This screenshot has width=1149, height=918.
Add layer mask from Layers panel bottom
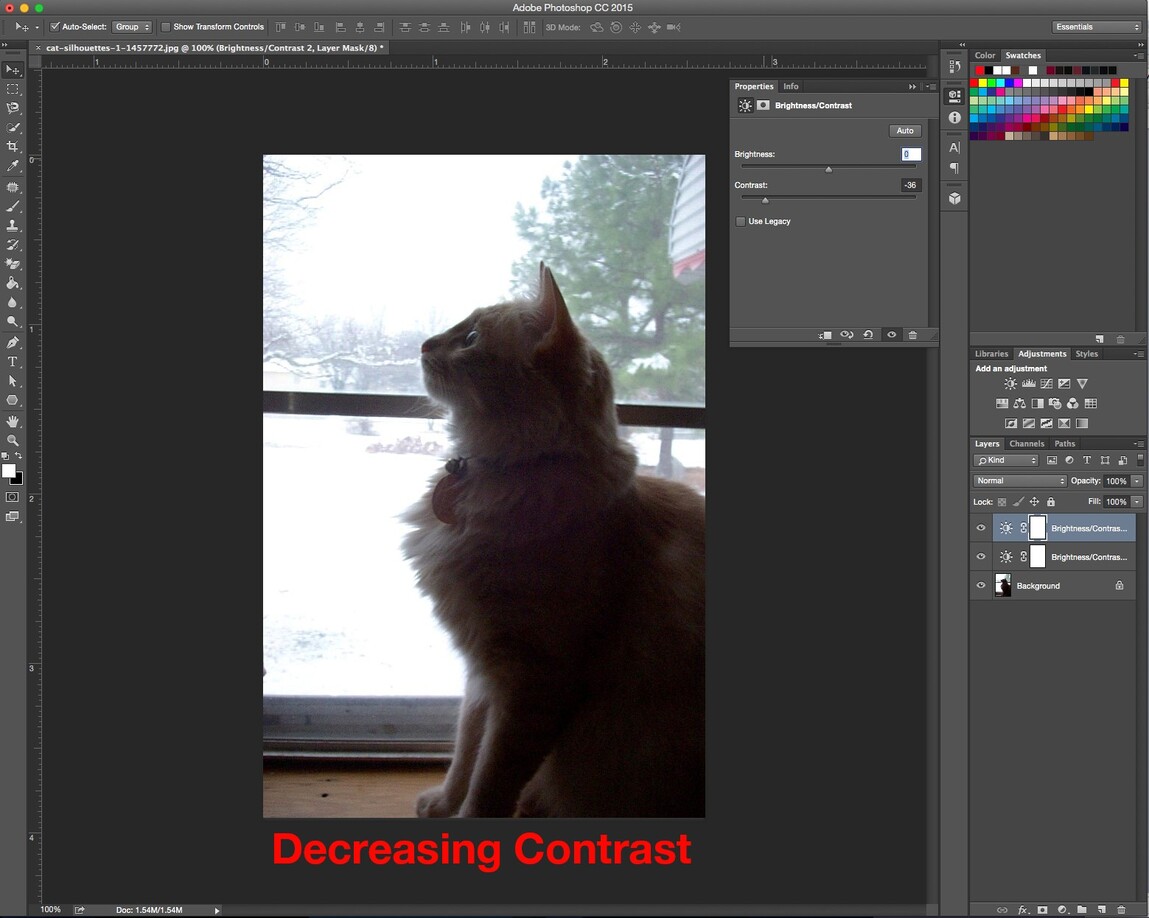[1042, 909]
